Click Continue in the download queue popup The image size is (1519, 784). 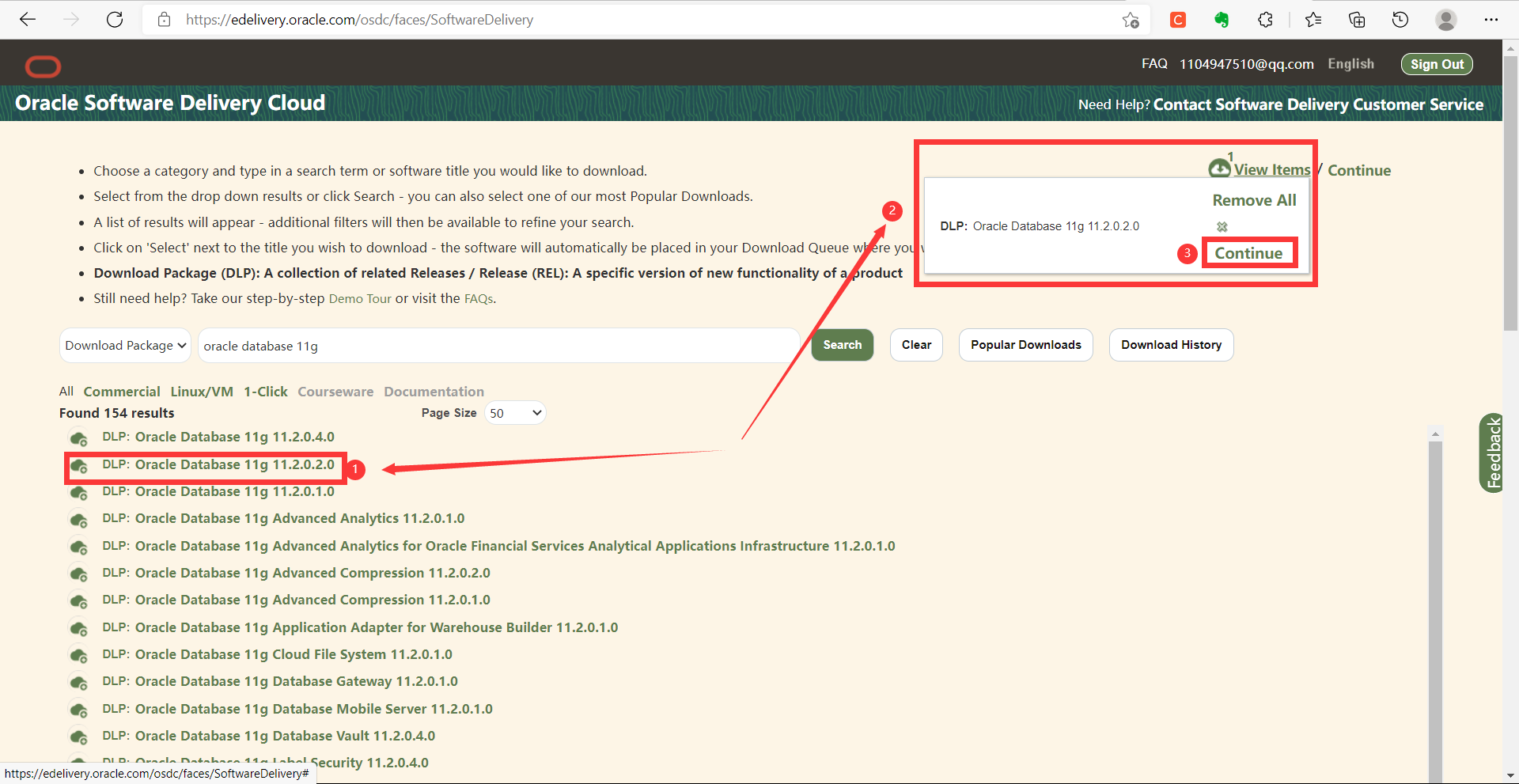coord(1248,253)
